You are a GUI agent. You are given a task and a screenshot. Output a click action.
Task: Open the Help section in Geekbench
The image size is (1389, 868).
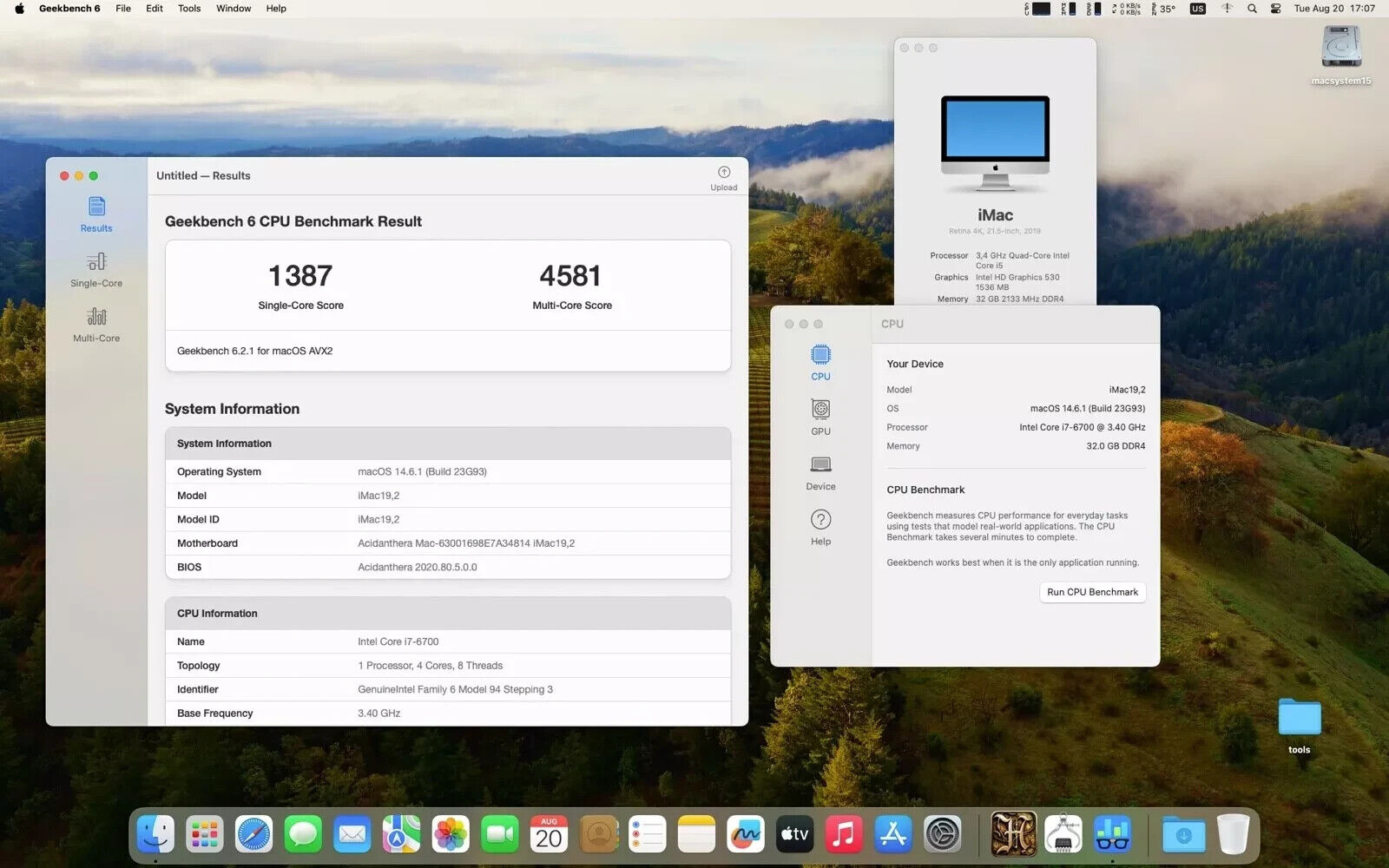[820, 528]
